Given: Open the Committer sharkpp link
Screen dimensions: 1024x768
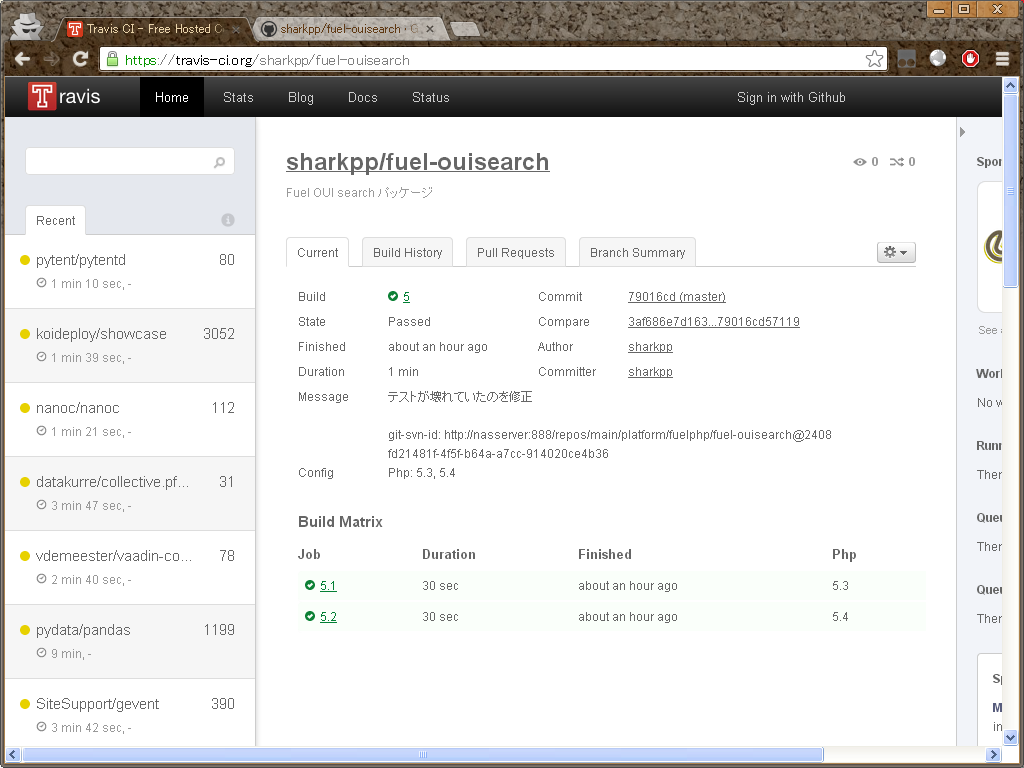Looking at the screenshot, I should click(x=650, y=372).
